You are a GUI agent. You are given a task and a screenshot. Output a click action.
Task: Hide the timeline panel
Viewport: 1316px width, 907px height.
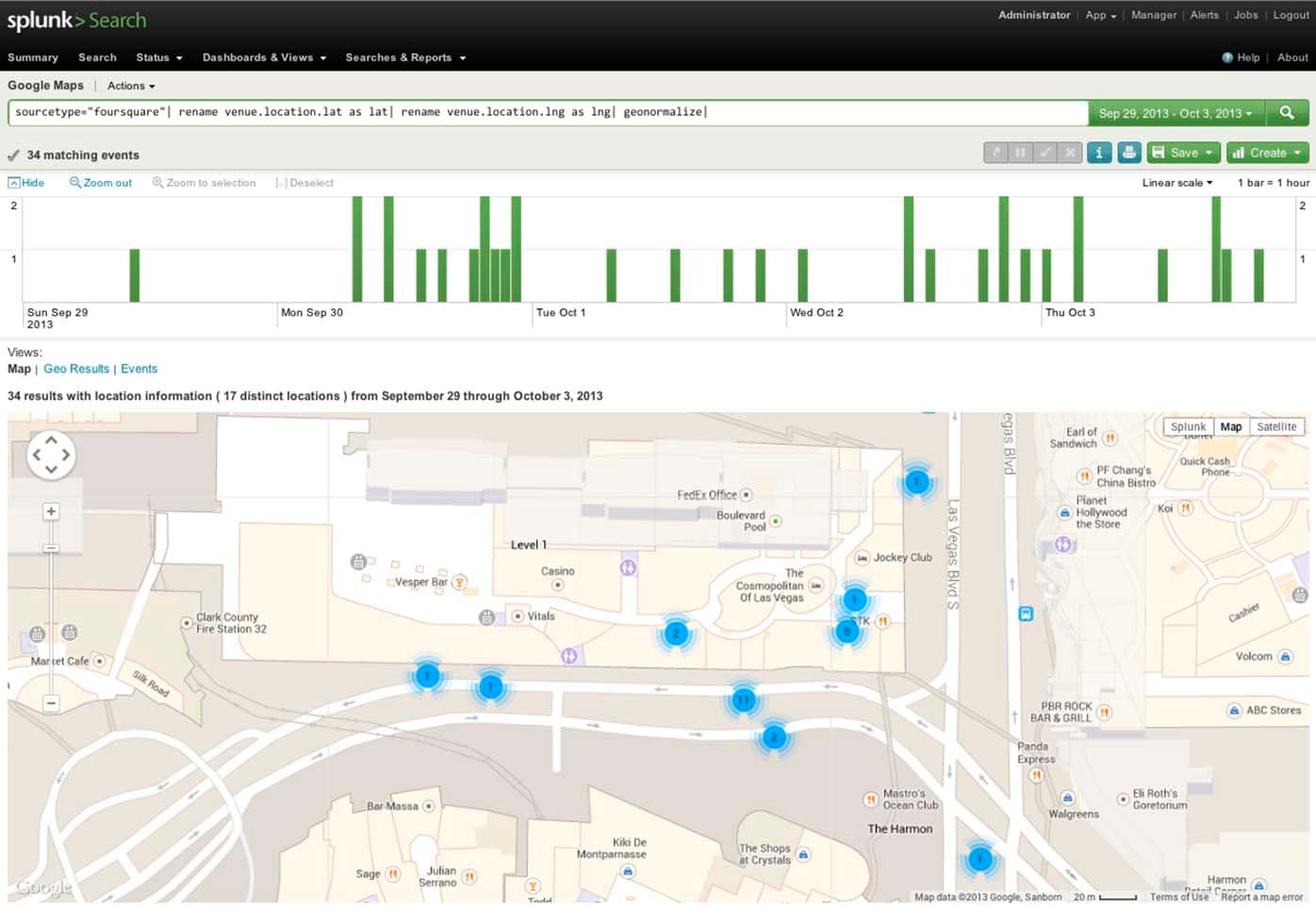coord(26,183)
